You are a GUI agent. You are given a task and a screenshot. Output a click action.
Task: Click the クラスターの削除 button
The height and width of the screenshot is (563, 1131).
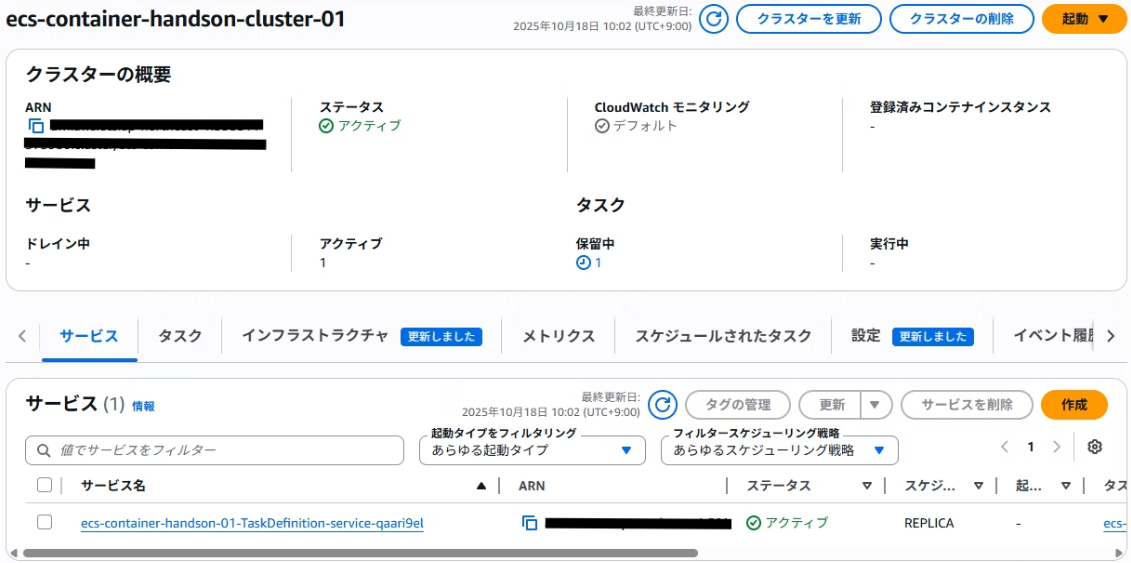(961, 19)
